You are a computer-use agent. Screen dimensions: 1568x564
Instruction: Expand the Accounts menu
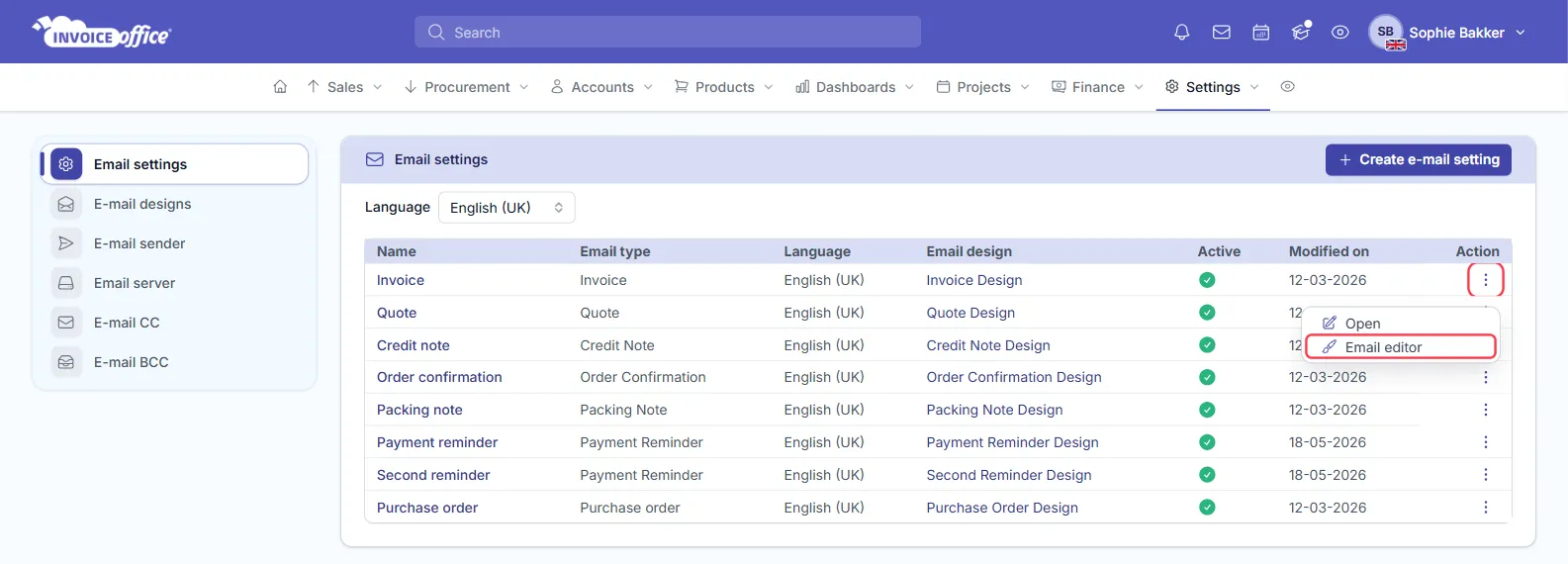click(602, 87)
